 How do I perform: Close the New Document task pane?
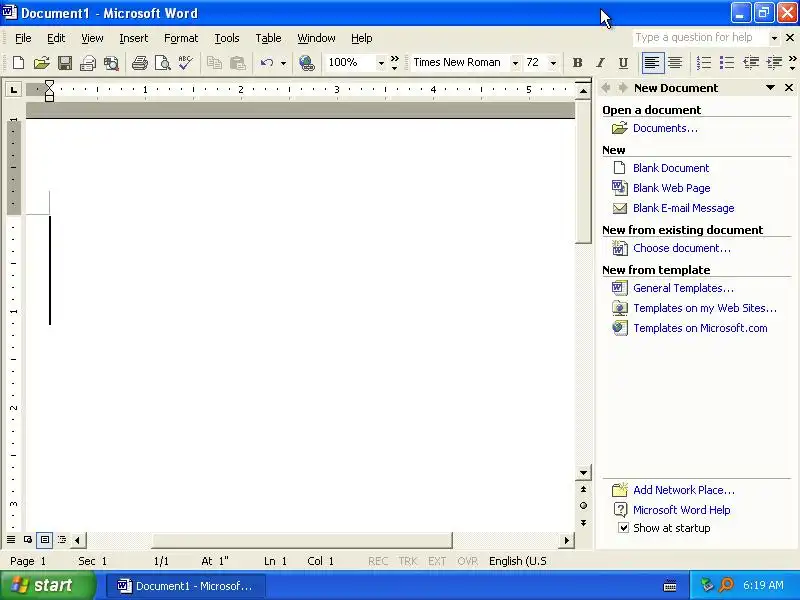pyautogui.click(x=789, y=88)
